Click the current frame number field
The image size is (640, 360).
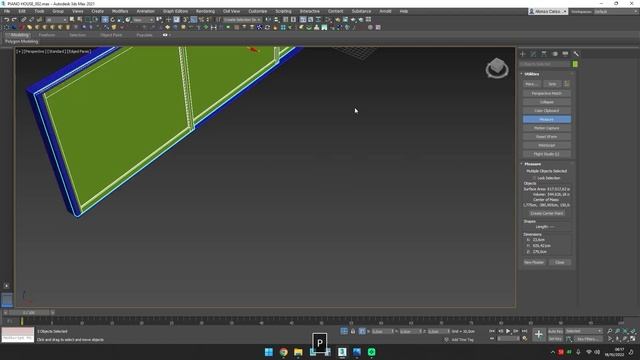[508, 338]
